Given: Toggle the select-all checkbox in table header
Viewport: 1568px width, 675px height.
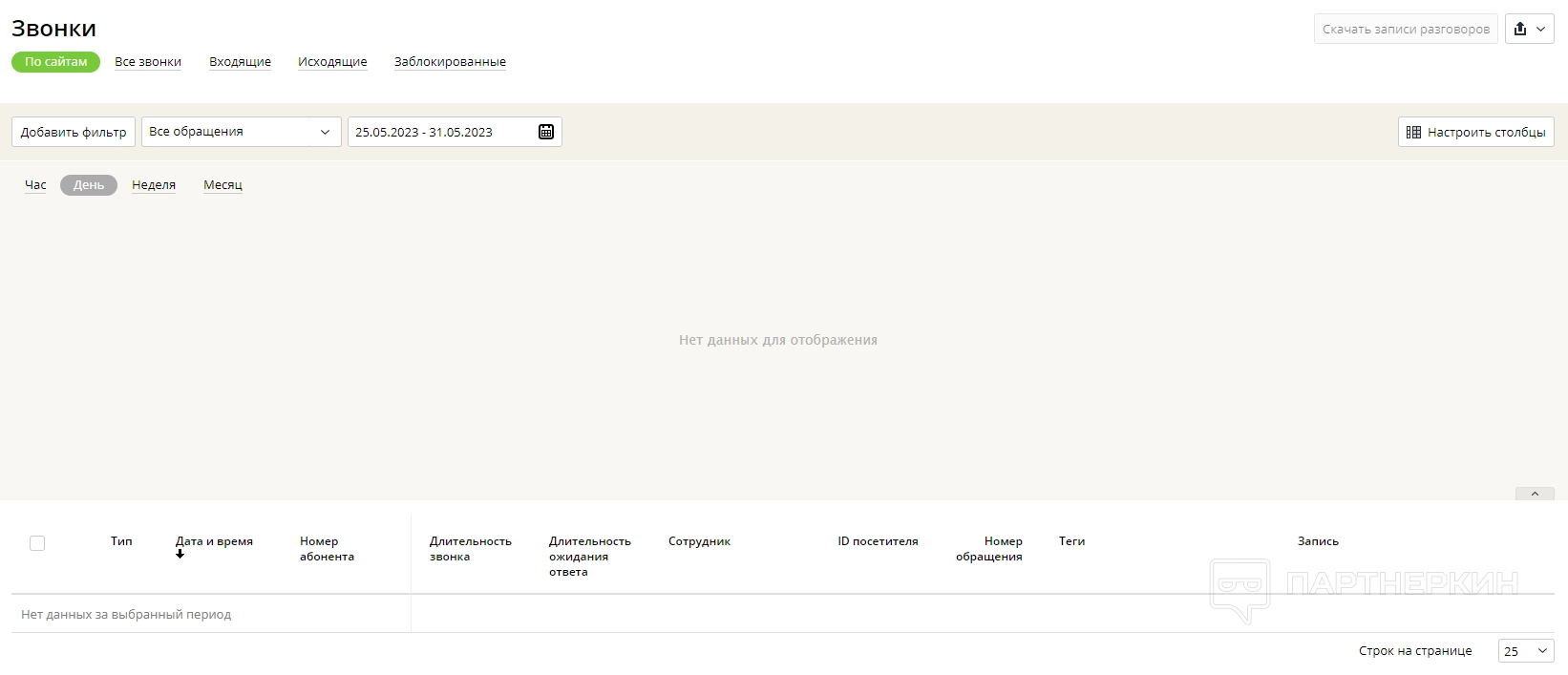Looking at the screenshot, I should click(x=37, y=543).
